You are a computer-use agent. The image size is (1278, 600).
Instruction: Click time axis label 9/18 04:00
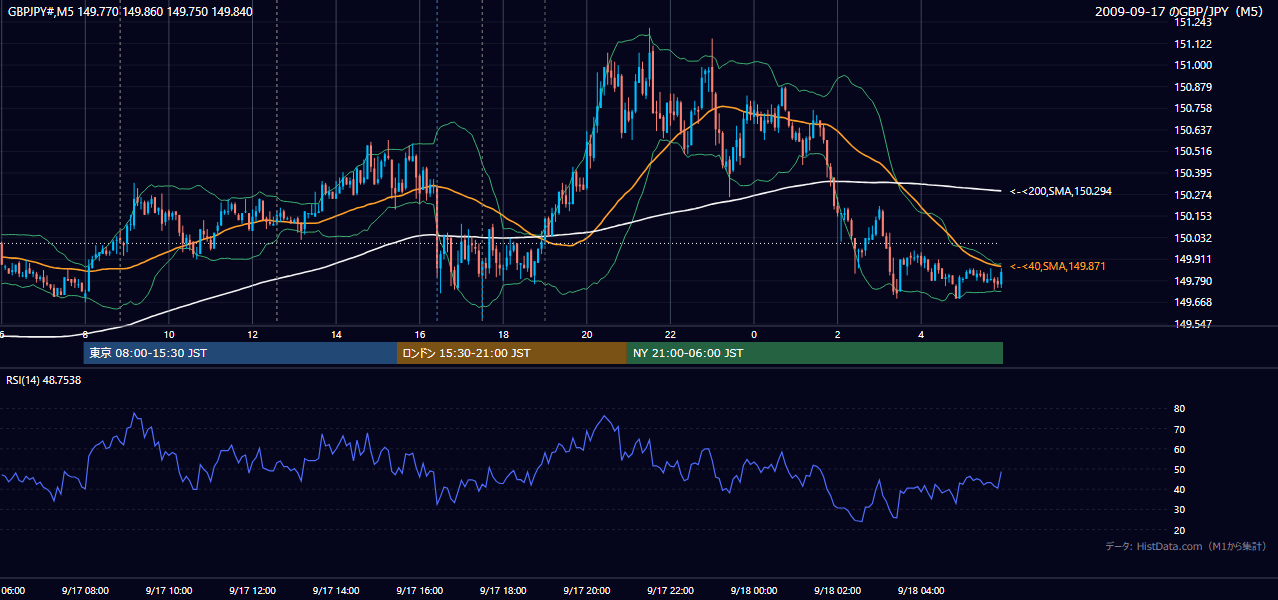pos(921,590)
